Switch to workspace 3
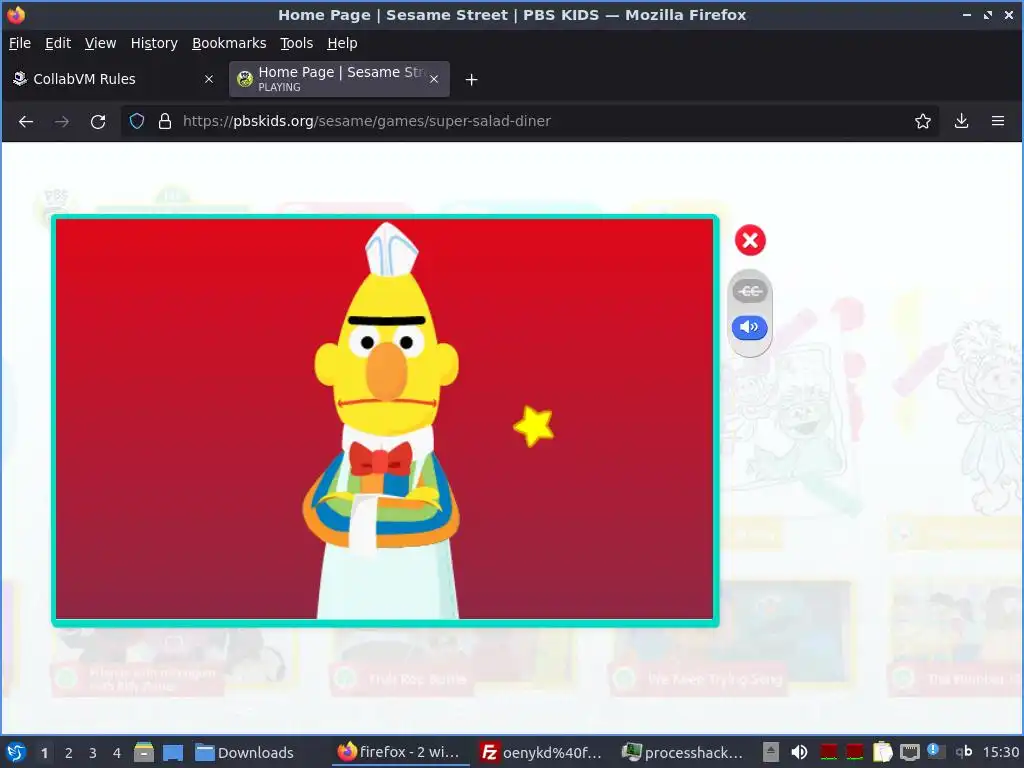The width and height of the screenshot is (1024, 768). tap(93, 753)
